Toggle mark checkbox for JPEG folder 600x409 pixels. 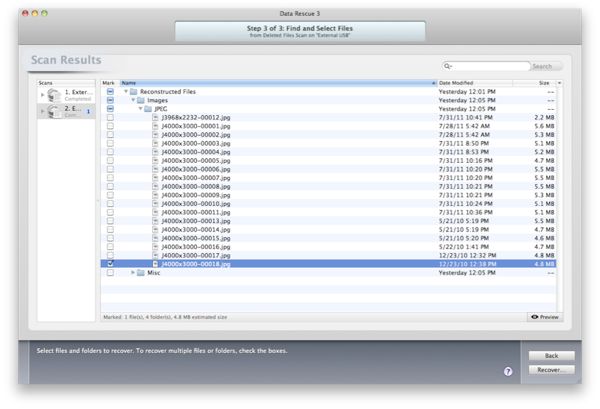point(110,109)
